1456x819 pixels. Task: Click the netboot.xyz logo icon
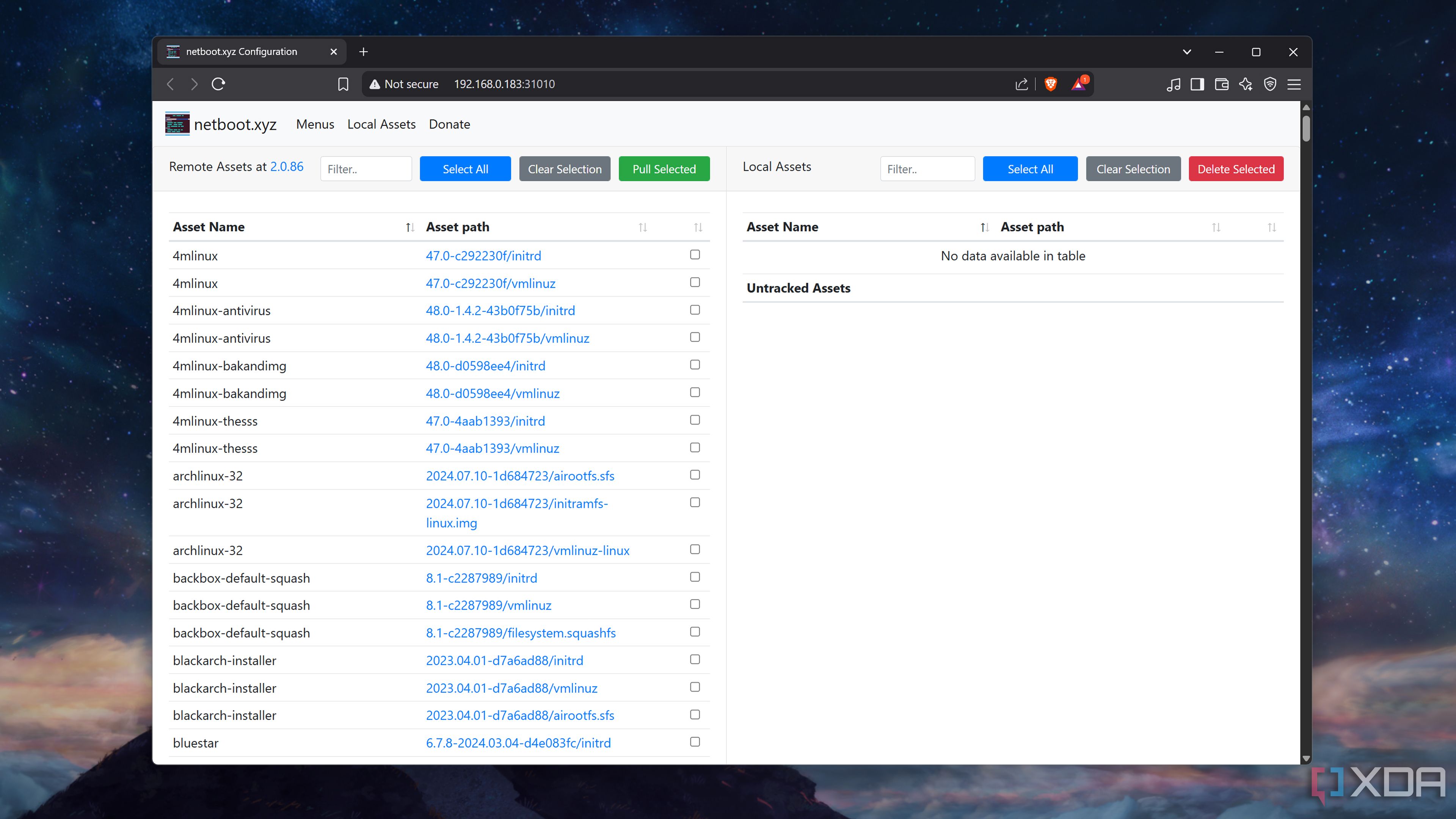coord(177,124)
